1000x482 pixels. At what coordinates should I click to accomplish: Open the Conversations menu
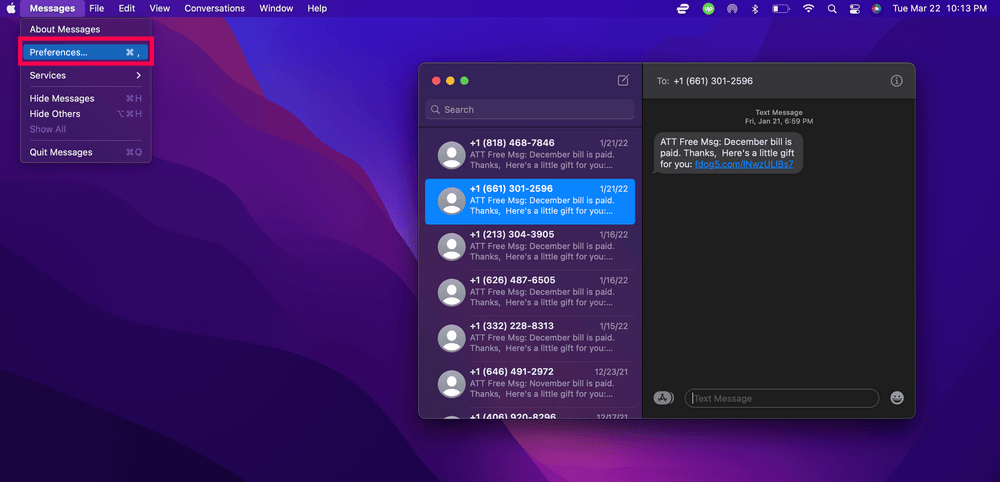215,8
